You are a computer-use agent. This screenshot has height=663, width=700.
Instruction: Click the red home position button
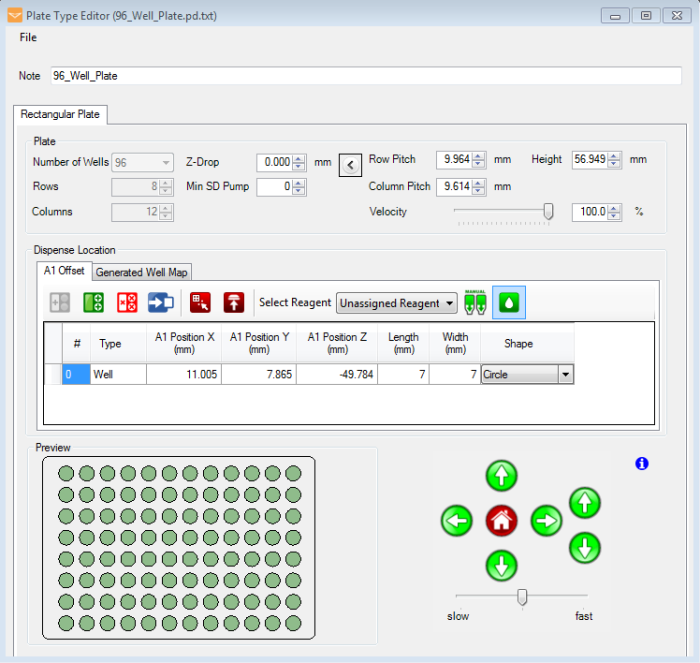pyautogui.click(x=502, y=520)
